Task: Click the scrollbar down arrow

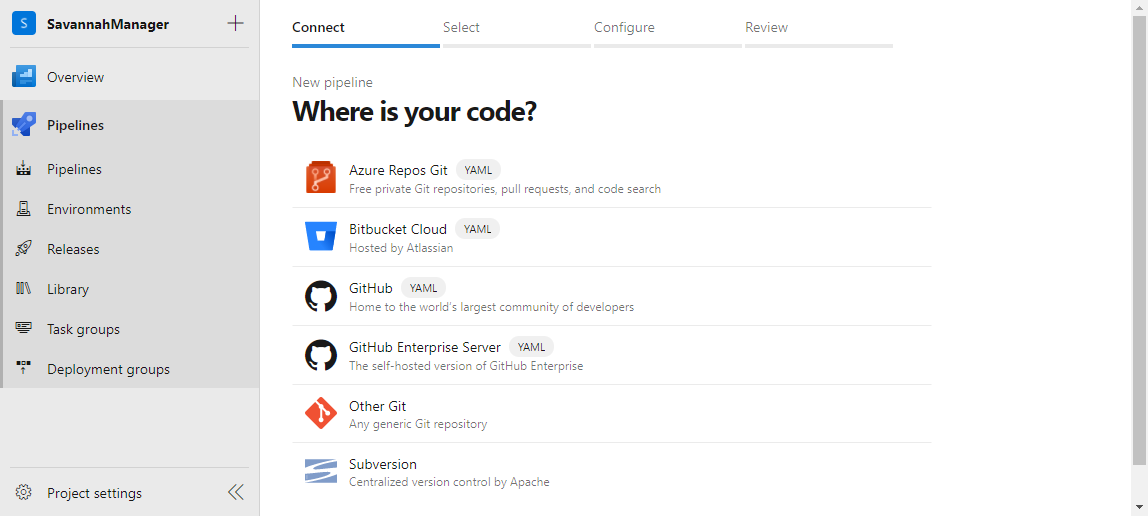Action: (x=1140, y=506)
